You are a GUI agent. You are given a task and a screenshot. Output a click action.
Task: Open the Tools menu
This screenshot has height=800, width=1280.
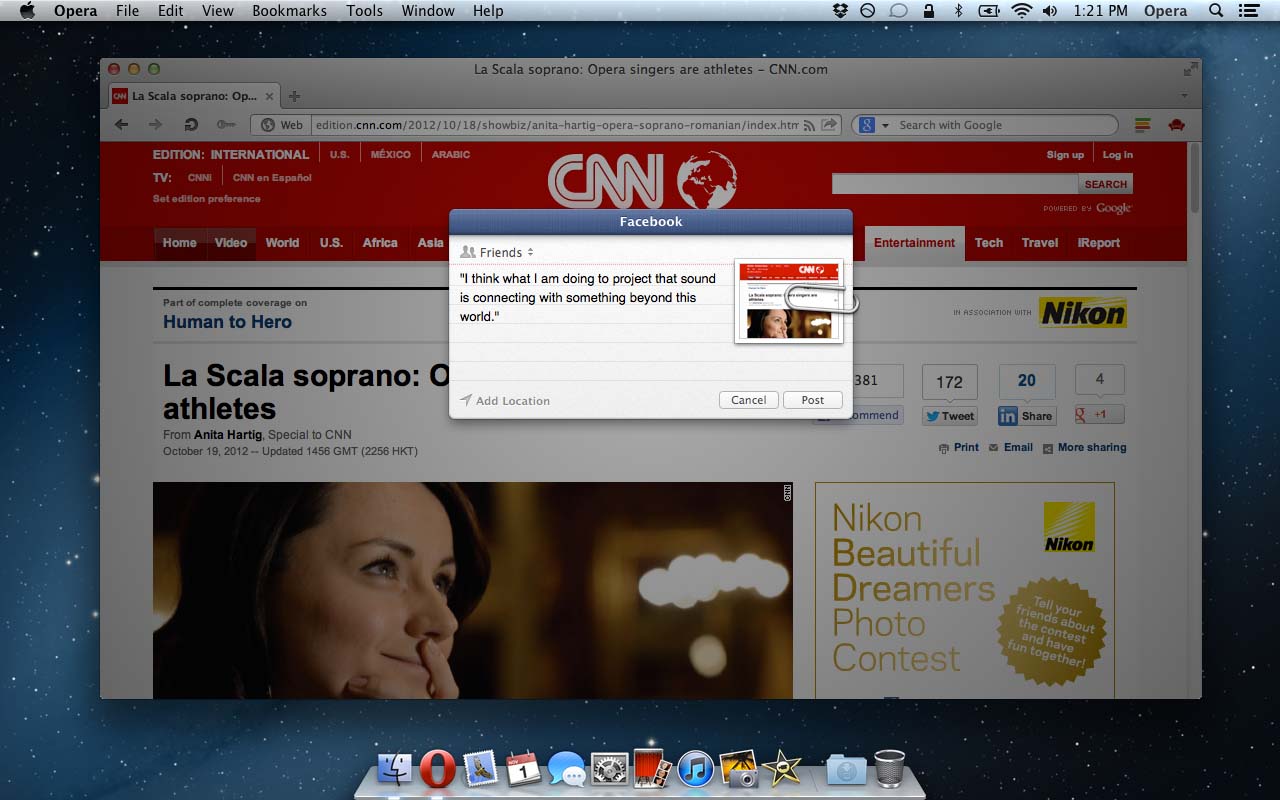pyautogui.click(x=364, y=11)
